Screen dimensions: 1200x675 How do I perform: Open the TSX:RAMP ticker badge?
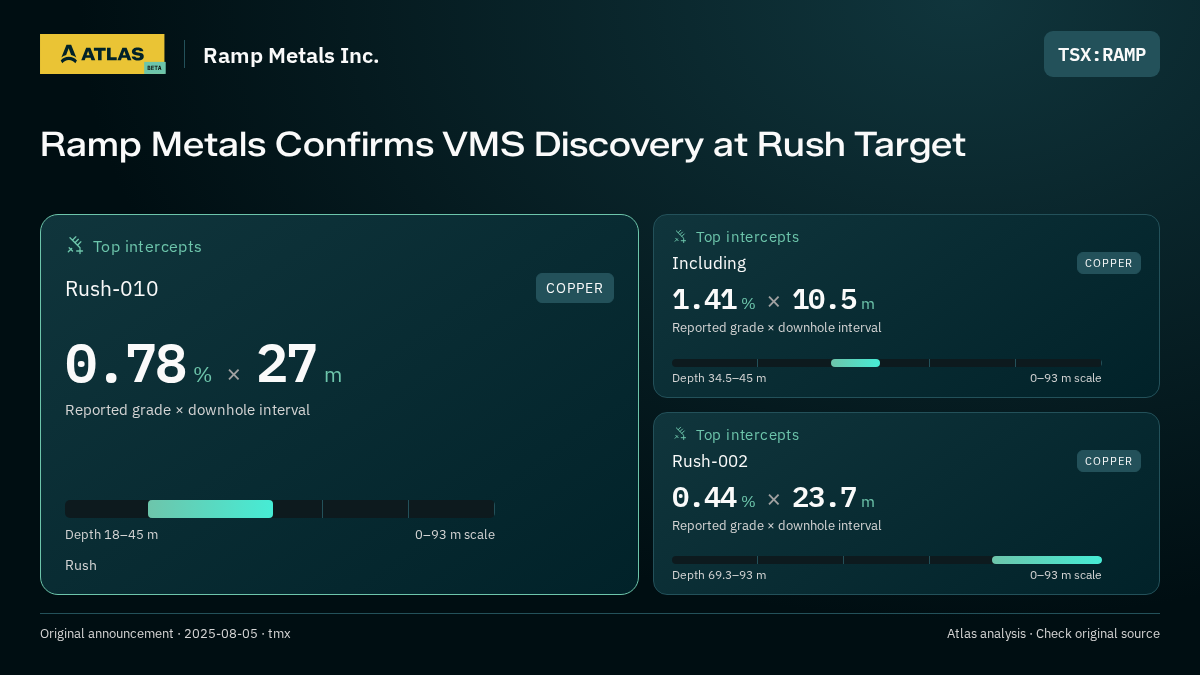click(1102, 54)
